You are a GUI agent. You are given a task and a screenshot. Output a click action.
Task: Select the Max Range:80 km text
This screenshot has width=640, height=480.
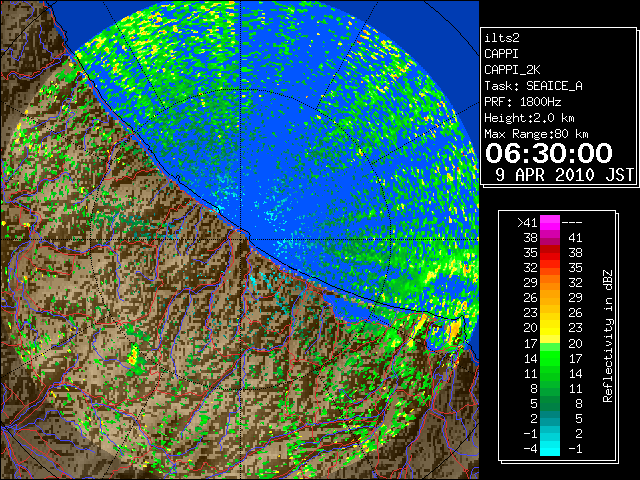pos(536,134)
